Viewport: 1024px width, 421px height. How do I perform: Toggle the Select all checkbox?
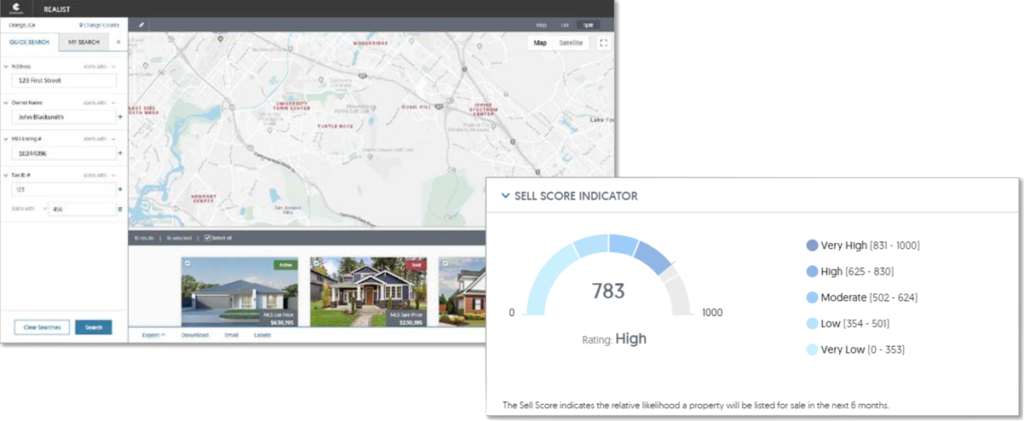(208, 239)
